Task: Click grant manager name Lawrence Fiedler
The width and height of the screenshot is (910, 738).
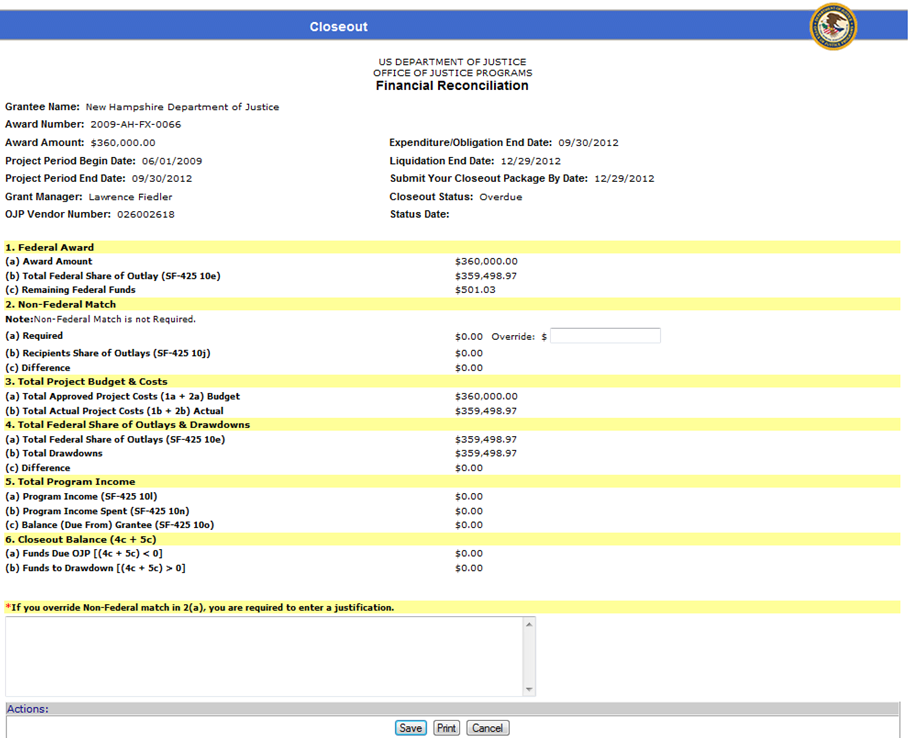Action: pyautogui.click(x=130, y=197)
